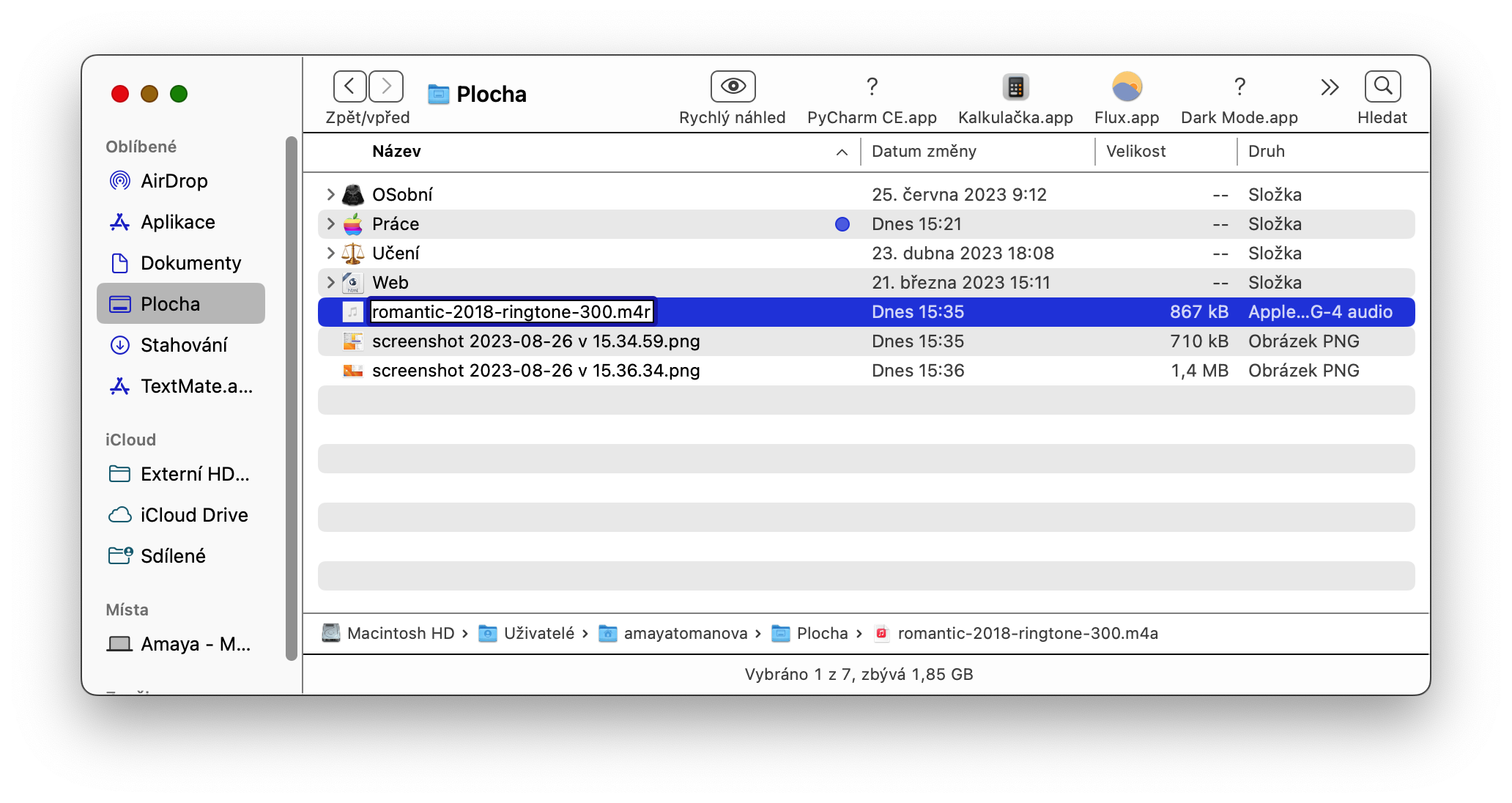Go forward with the right arrow button
The width and height of the screenshot is (1512, 803).
coord(386,86)
